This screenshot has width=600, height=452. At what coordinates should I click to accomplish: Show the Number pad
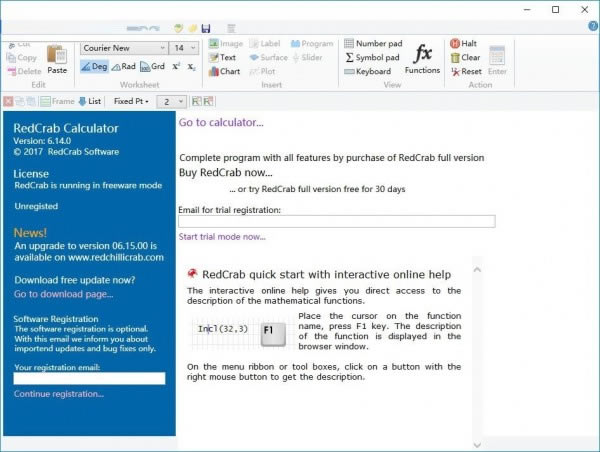click(371, 44)
